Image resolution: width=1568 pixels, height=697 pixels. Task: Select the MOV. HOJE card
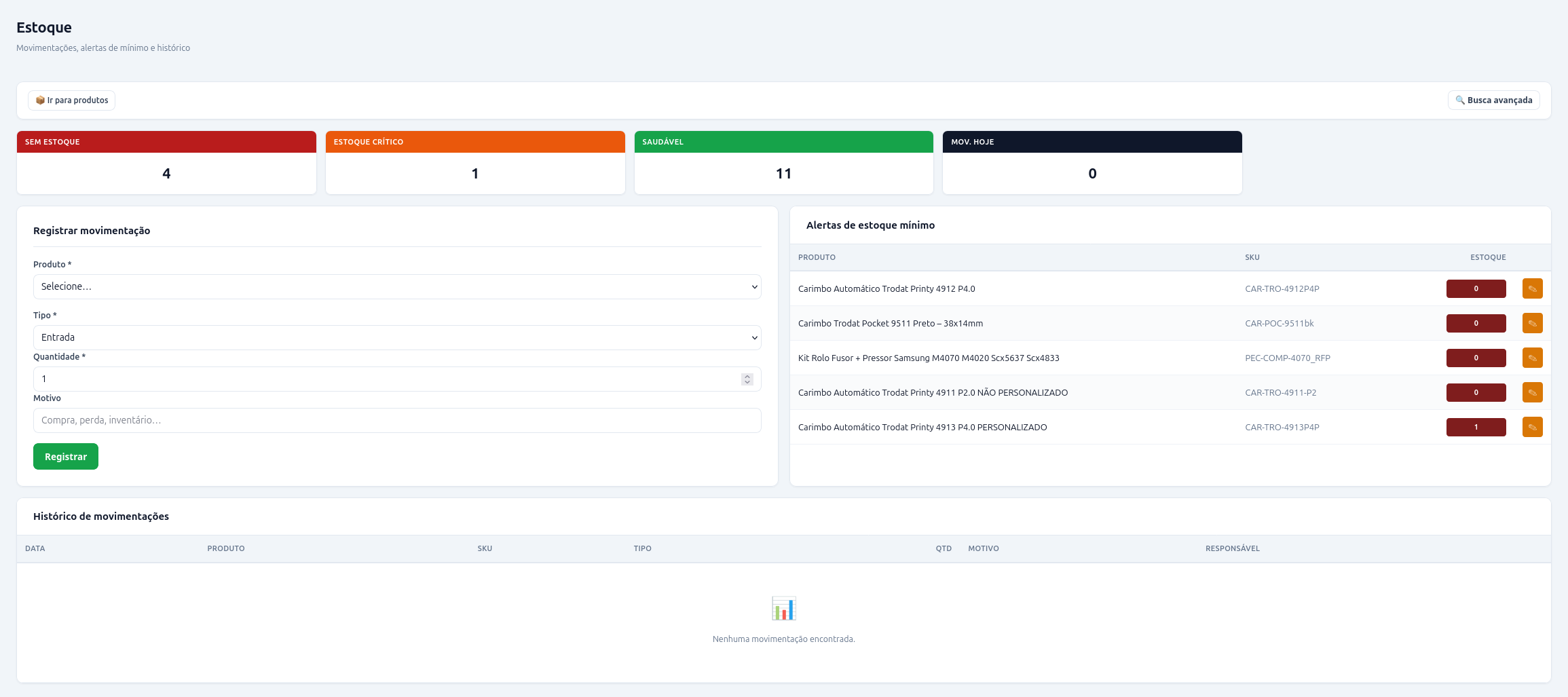1092,162
